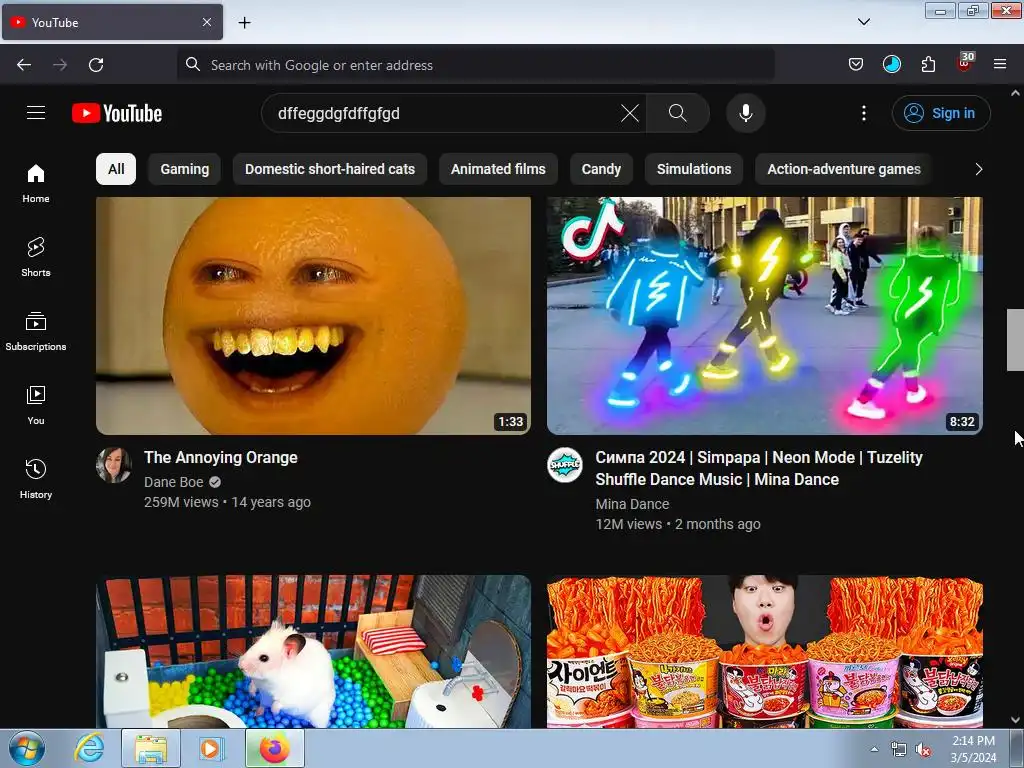Click the YouTube search magnifier button
Viewport: 1024px width, 768px height.
[x=678, y=113]
